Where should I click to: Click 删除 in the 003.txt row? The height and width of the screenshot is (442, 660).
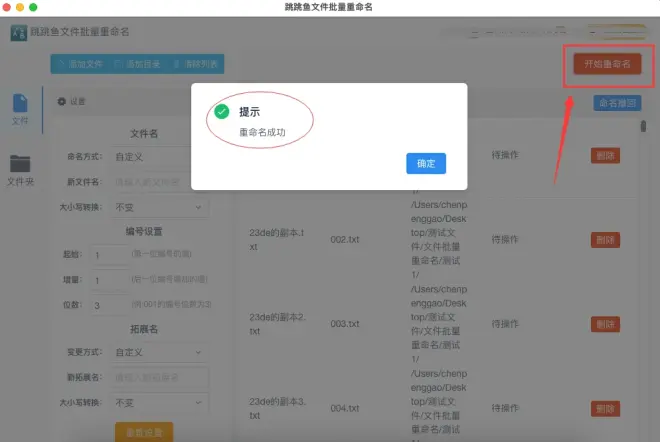[605, 324]
